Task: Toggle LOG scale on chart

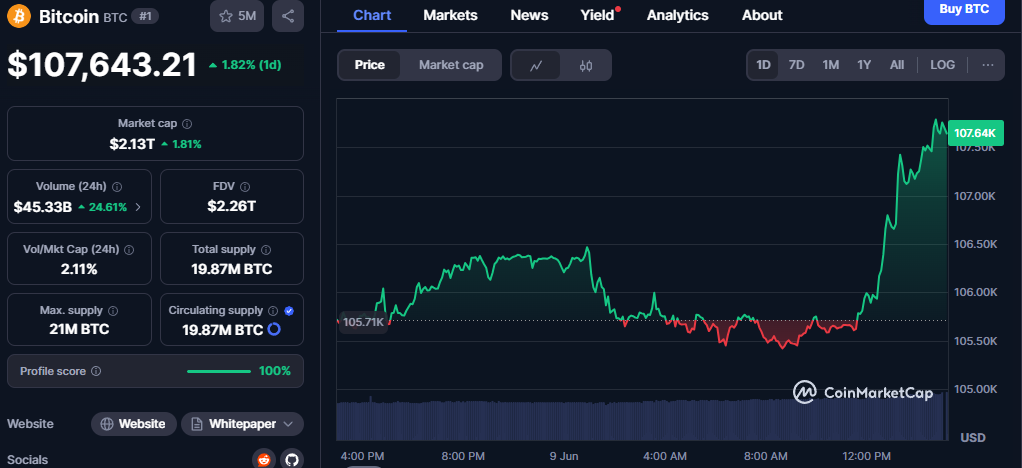Action: pos(942,65)
